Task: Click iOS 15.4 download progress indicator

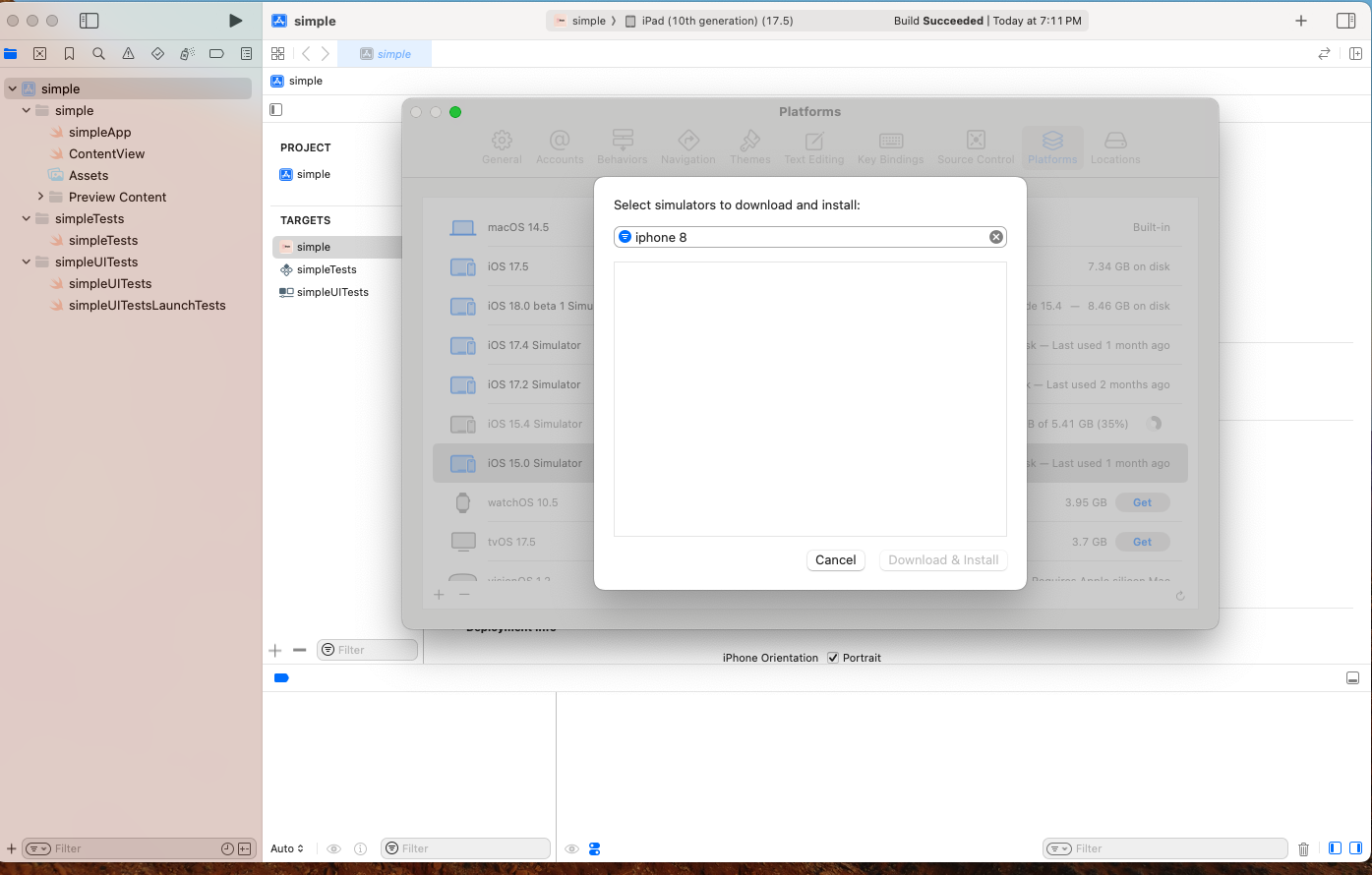Action: (x=1155, y=424)
